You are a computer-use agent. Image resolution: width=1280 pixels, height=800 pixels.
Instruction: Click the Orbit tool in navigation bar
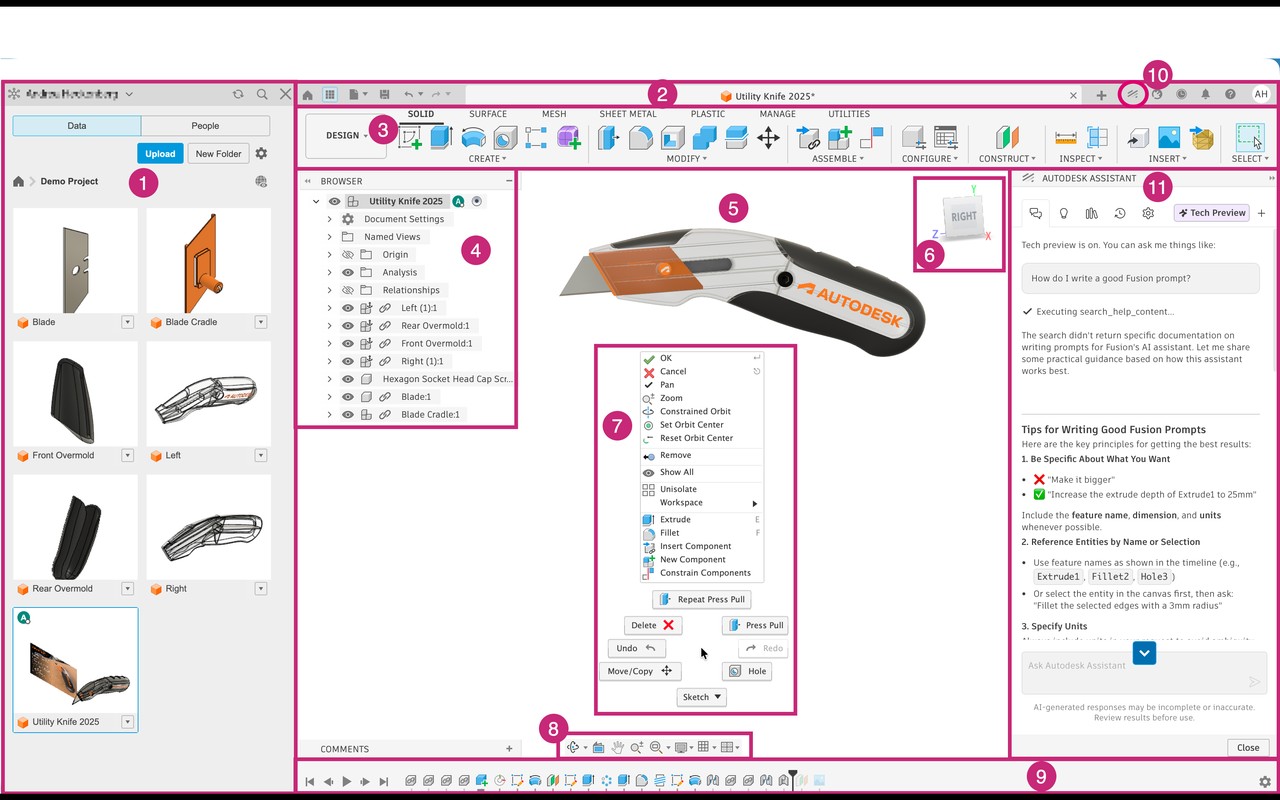(x=574, y=747)
